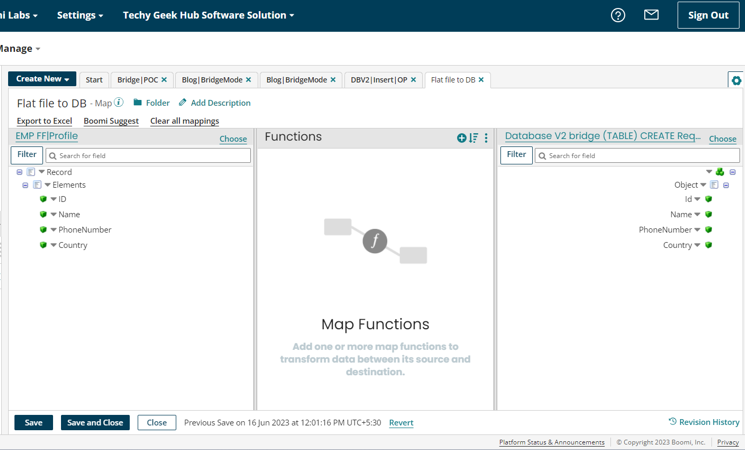Open the Functions panel three-dot menu

487,138
